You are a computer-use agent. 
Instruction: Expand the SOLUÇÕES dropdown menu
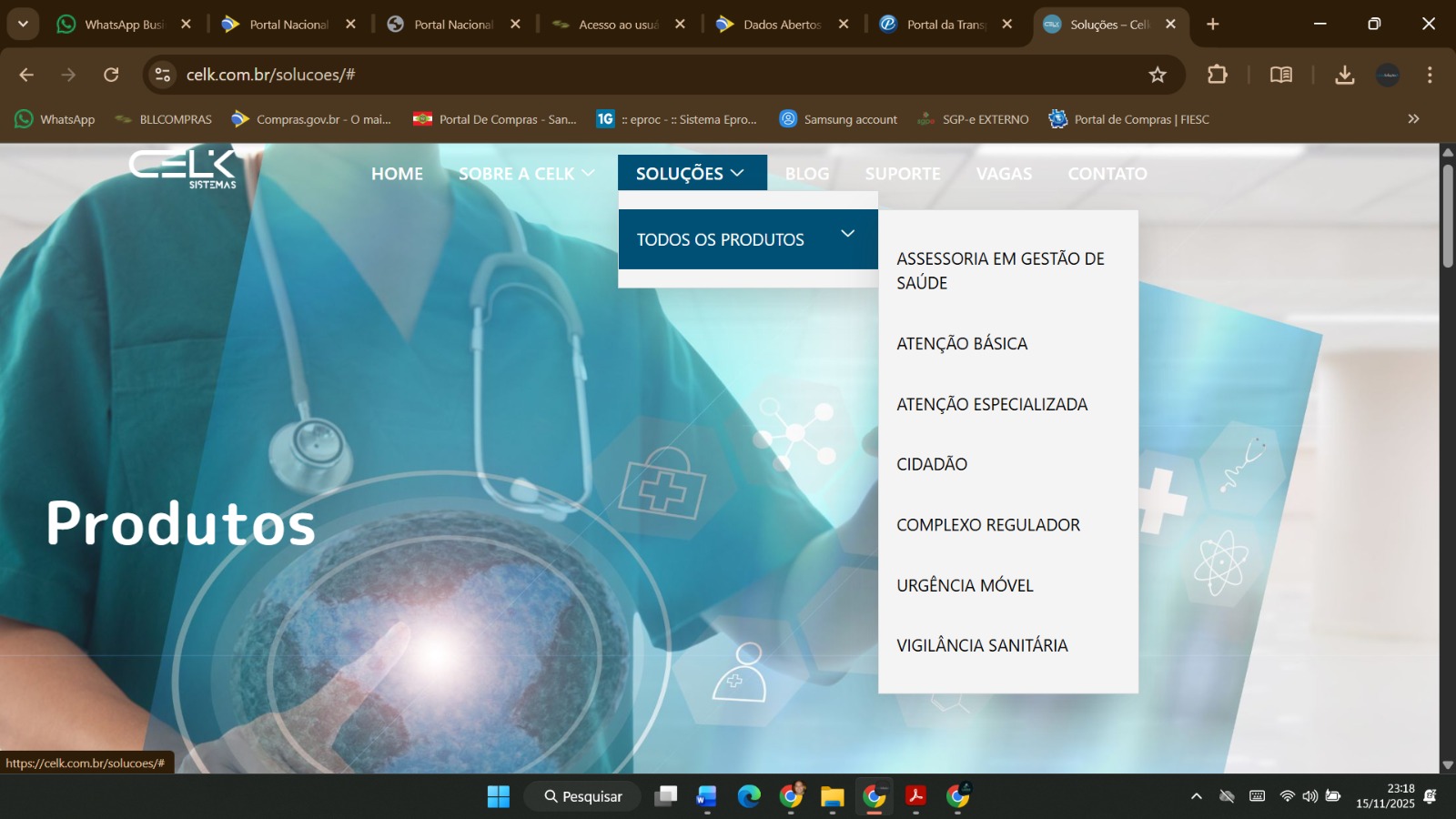(691, 173)
